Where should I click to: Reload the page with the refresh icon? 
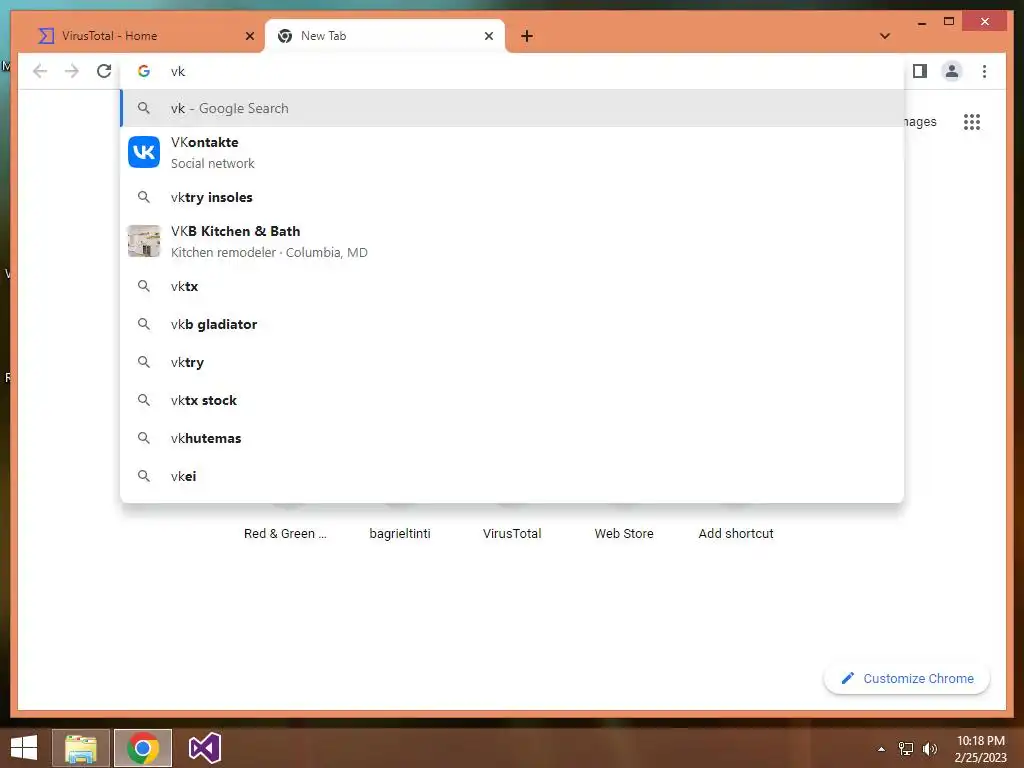[x=104, y=71]
